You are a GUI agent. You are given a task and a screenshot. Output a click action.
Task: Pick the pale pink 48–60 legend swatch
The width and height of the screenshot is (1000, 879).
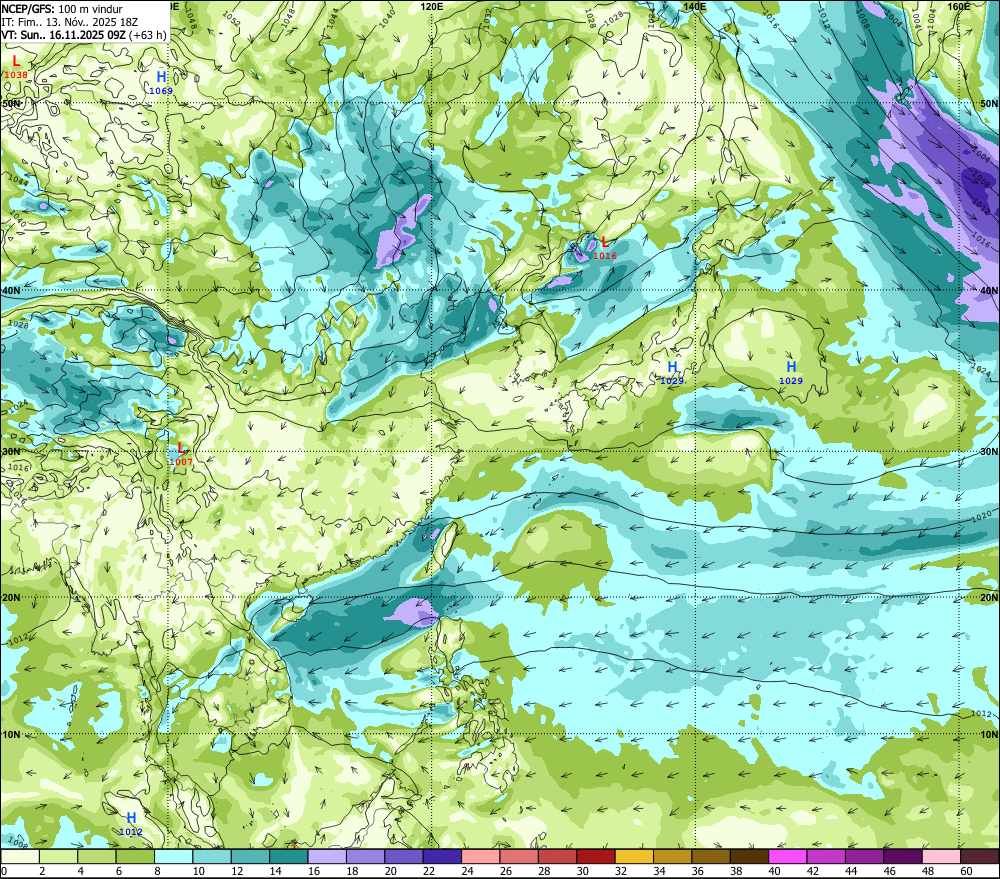coord(941,857)
